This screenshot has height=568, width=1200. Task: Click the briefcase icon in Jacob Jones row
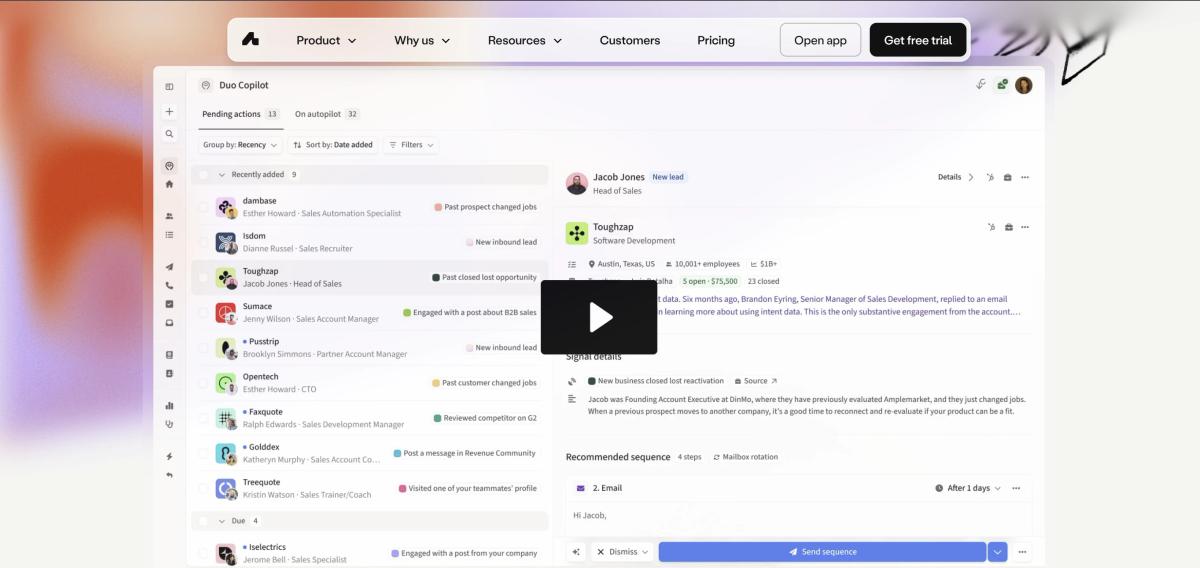1007,177
